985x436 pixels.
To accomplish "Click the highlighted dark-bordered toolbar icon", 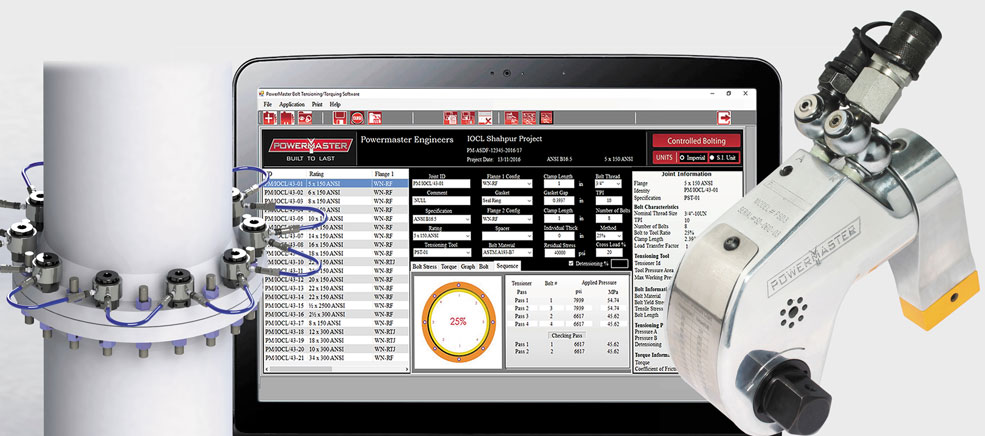I will click(547, 117).
